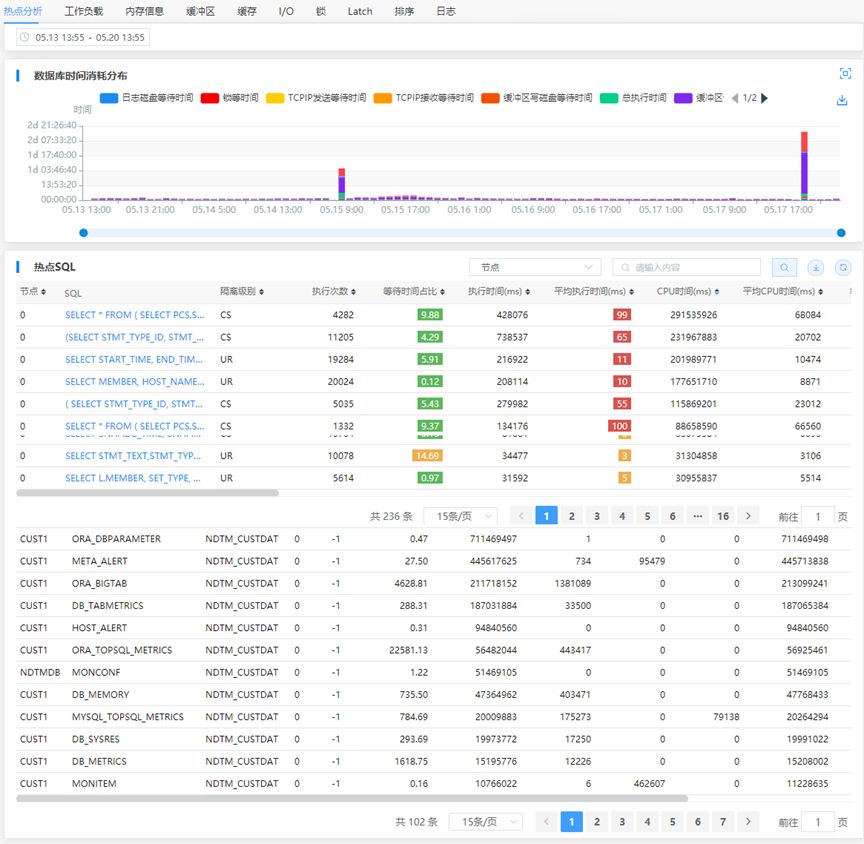Switch to the Latch tab

(360, 11)
